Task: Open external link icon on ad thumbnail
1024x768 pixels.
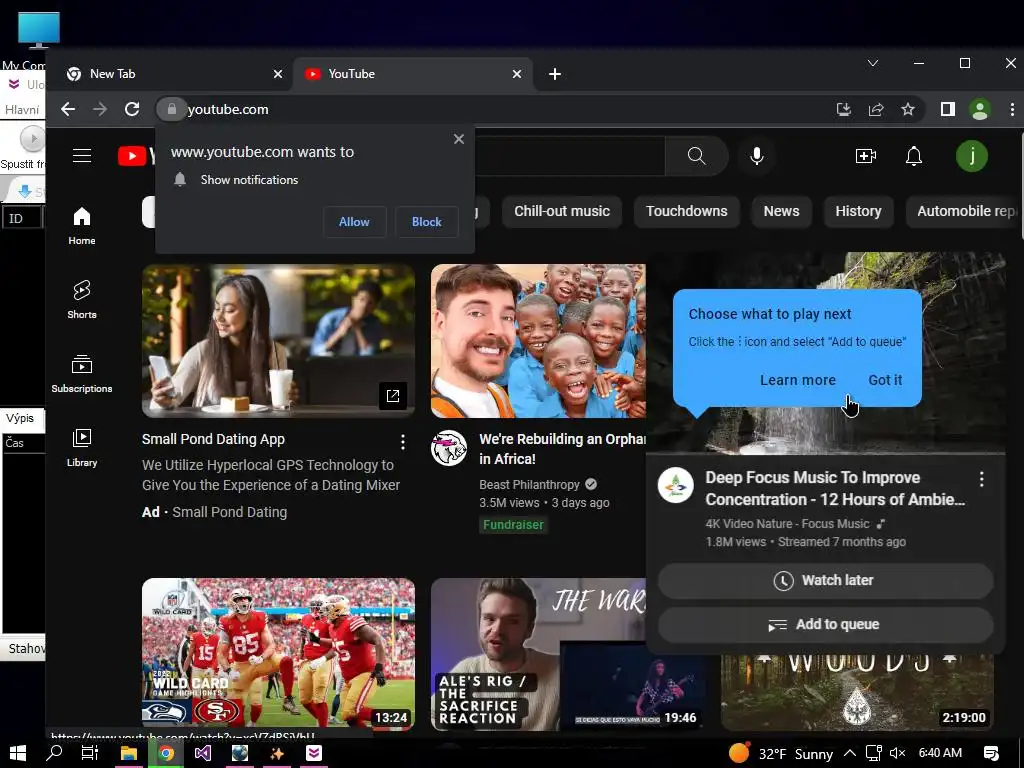Action: pyautogui.click(x=392, y=396)
